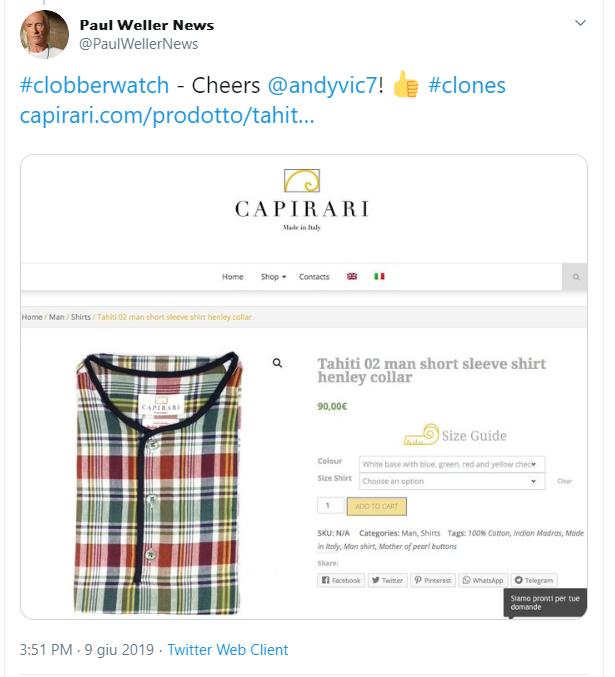This screenshot has width=615, height=677.
Task: Click the Capirari golden spiral logo
Action: click(x=302, y=180)
